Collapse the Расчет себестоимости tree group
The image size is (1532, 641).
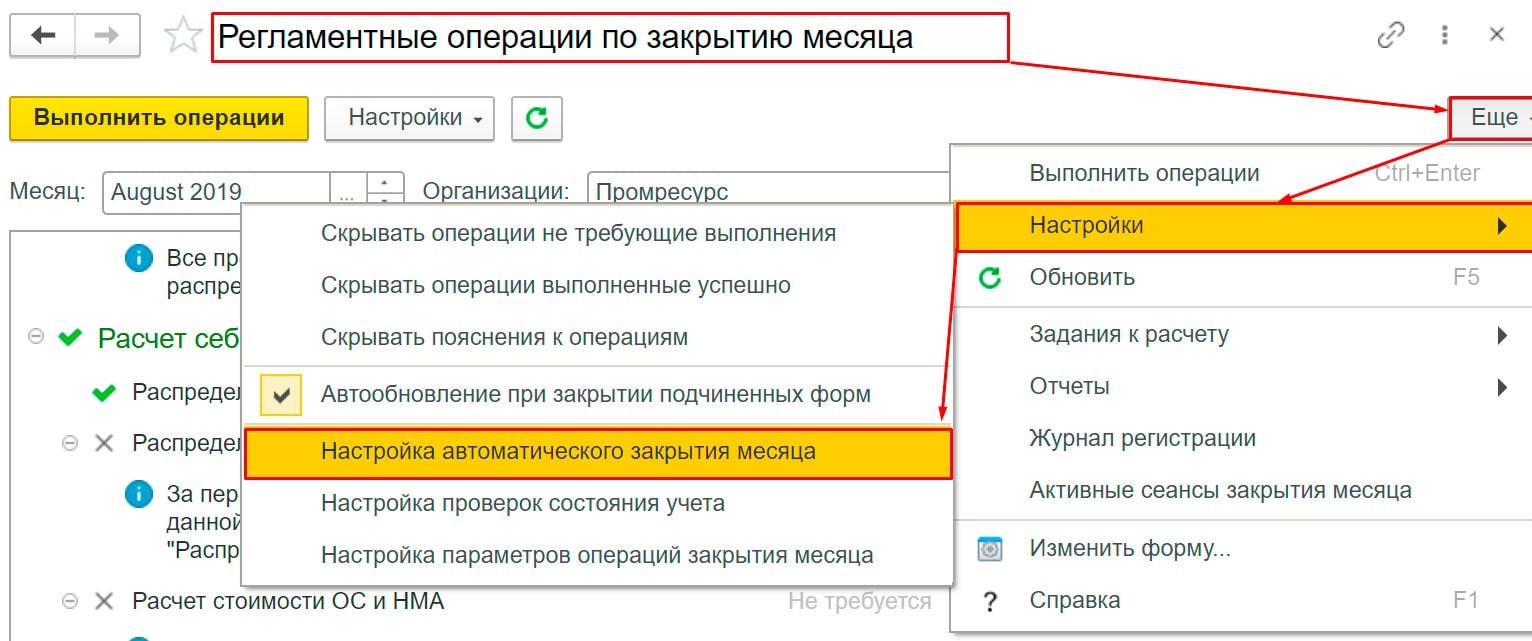tap(37, 338)
